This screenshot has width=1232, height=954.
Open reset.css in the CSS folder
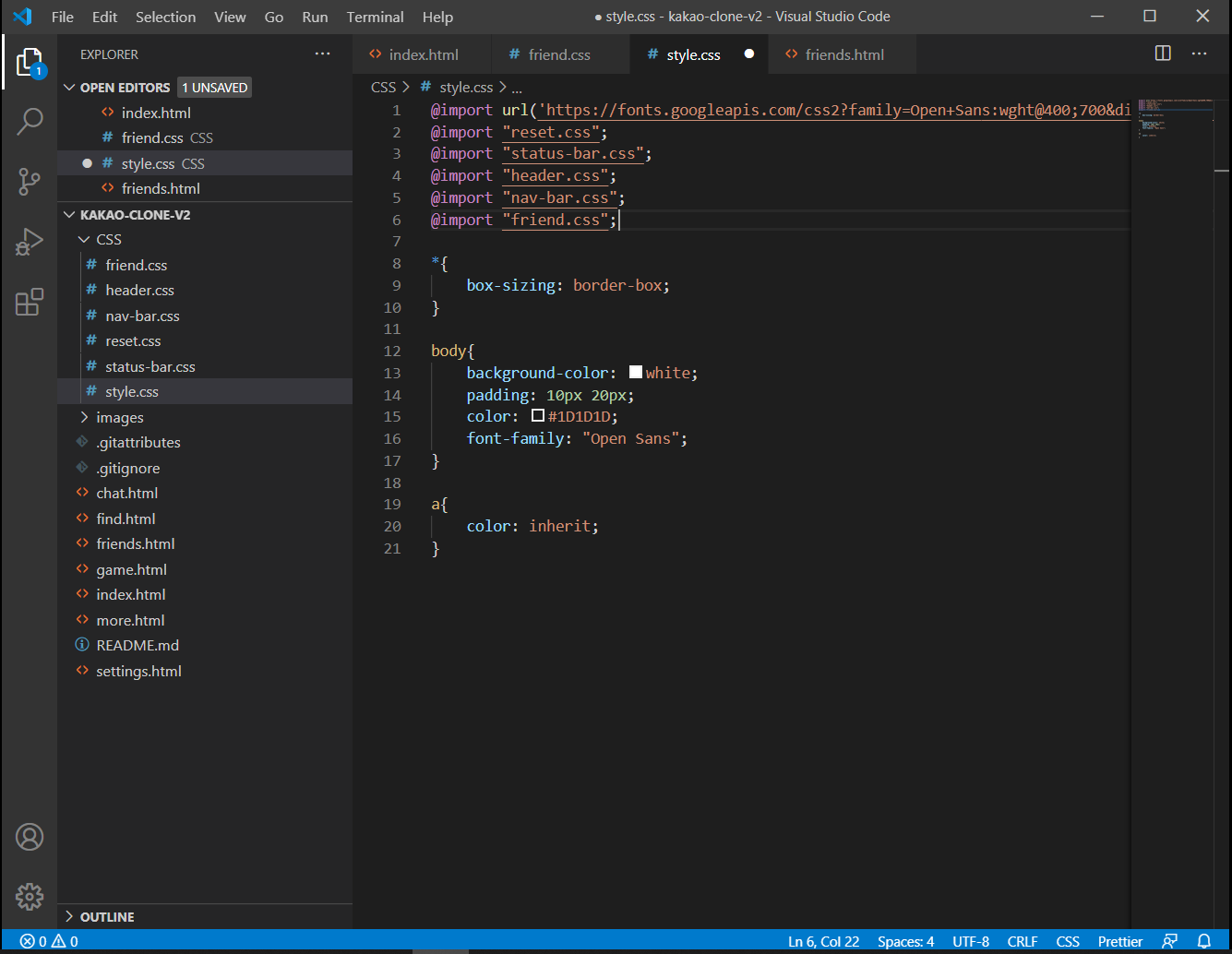click(205, 340)
